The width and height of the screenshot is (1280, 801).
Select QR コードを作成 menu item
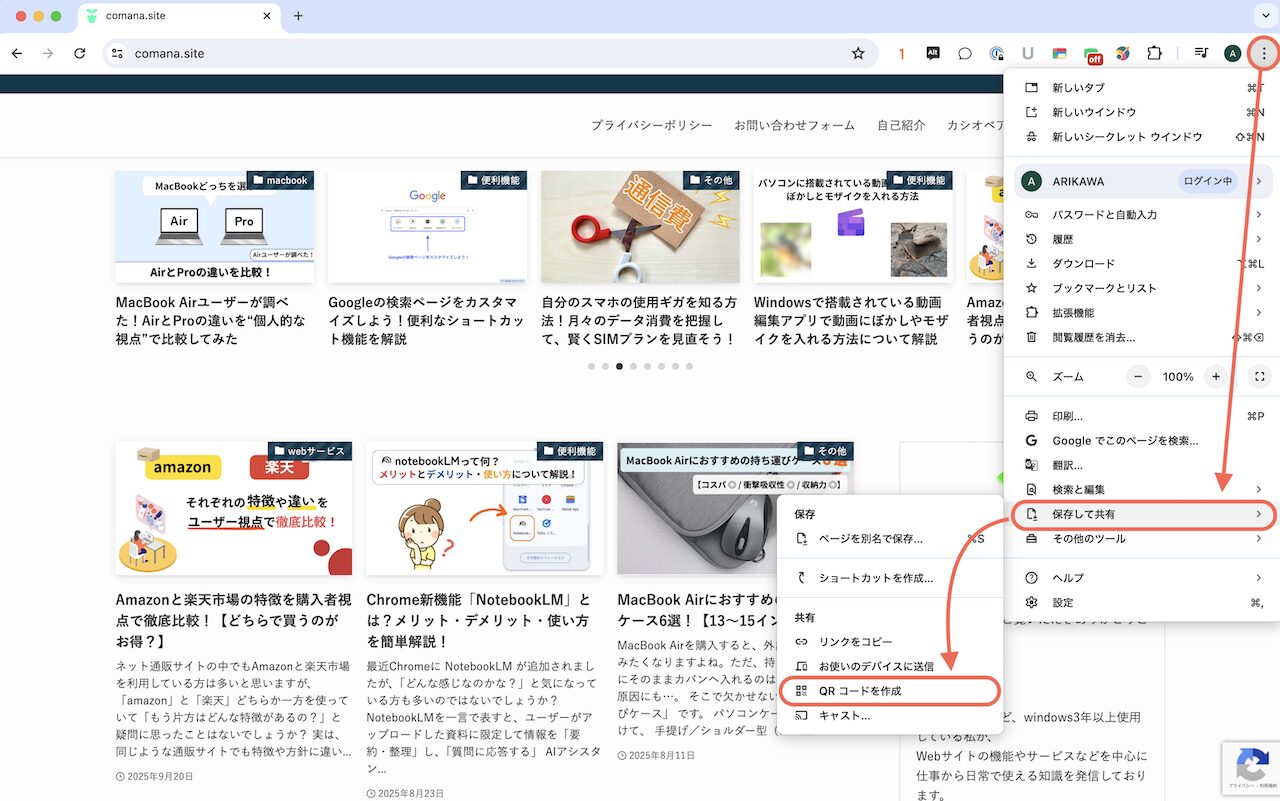(860, 691)
